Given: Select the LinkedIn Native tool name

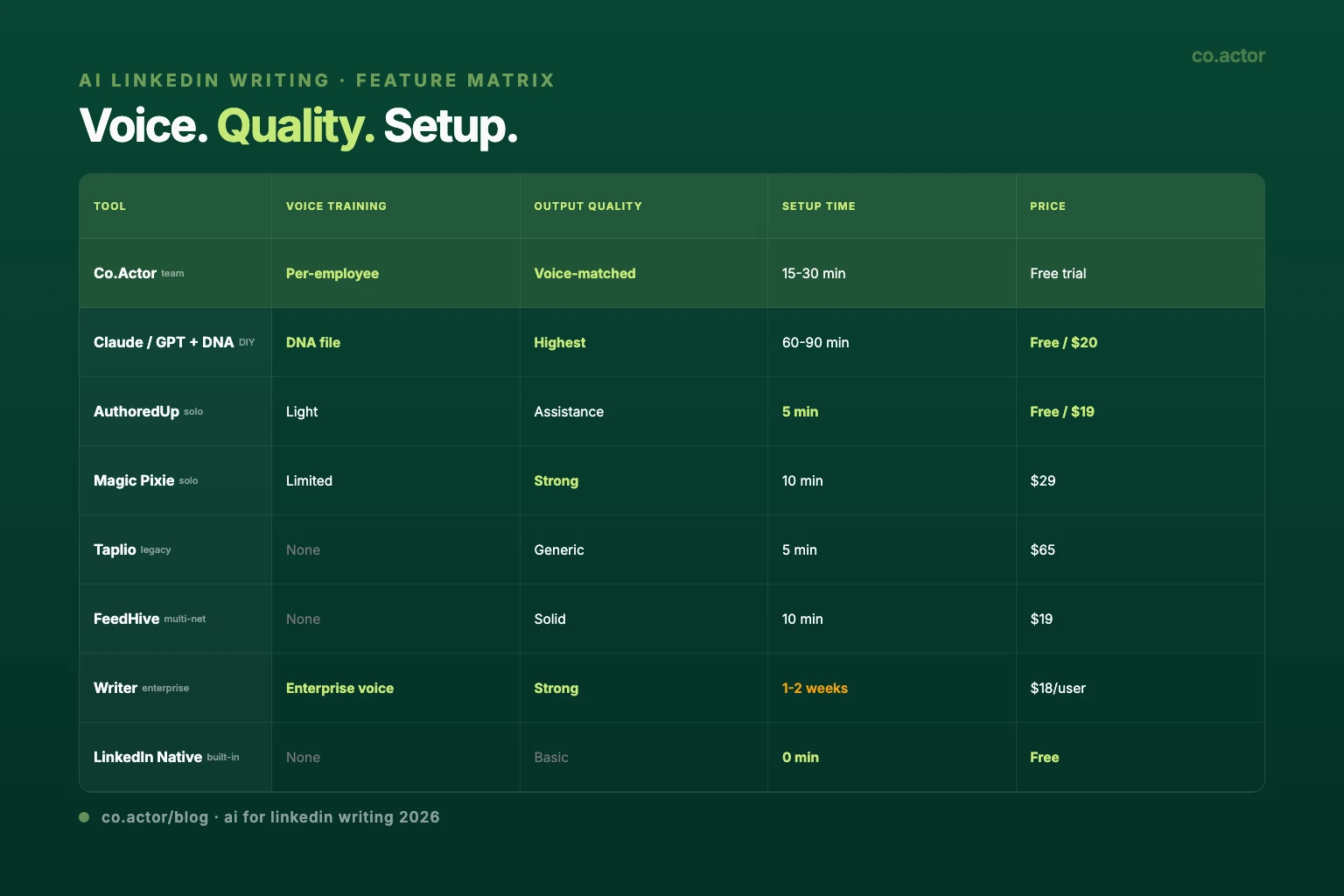Looking at the screenshot, I should pyautogui.click(x=148, y=757).
